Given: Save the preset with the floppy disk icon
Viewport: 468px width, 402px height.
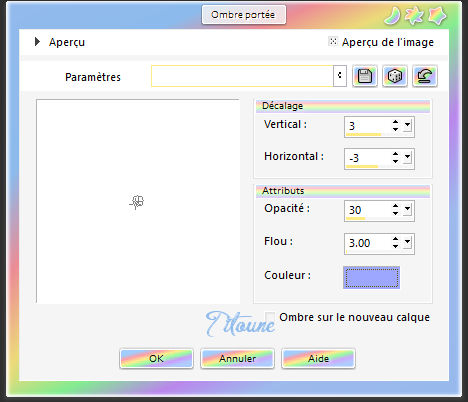Looking at the screenshot, I should pos(365,76).
